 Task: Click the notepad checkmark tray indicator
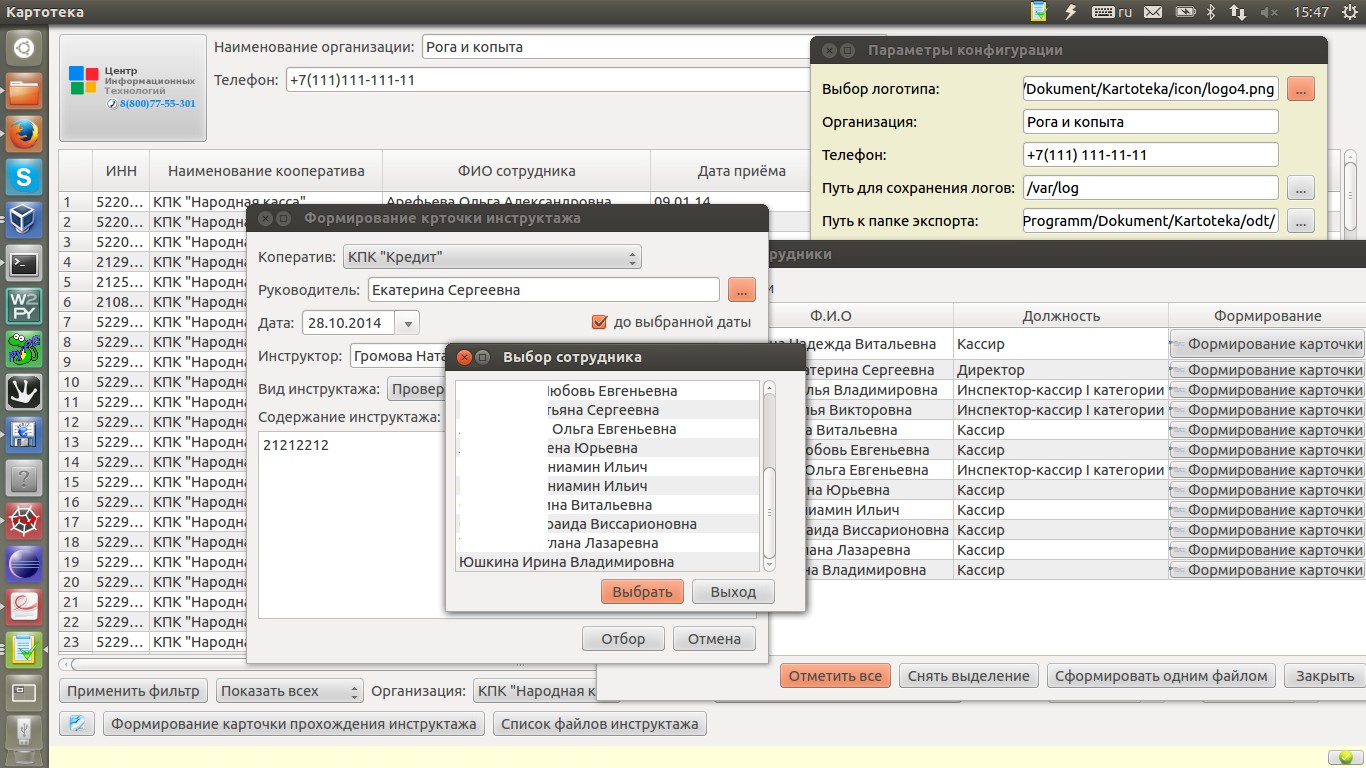[1040, 12]
